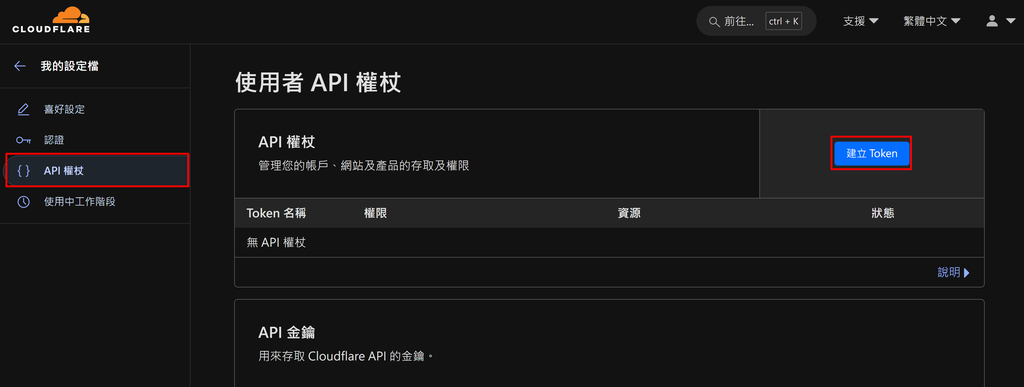Go back using the arrow beside 我的設定檔

point(20,66)
